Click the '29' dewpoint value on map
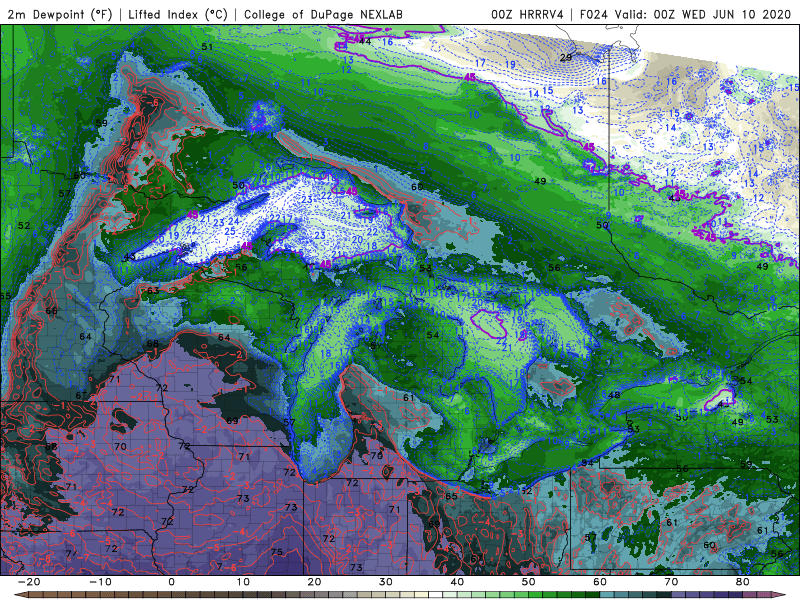Screen dimensions: 800x600 [x=566, y=57]
